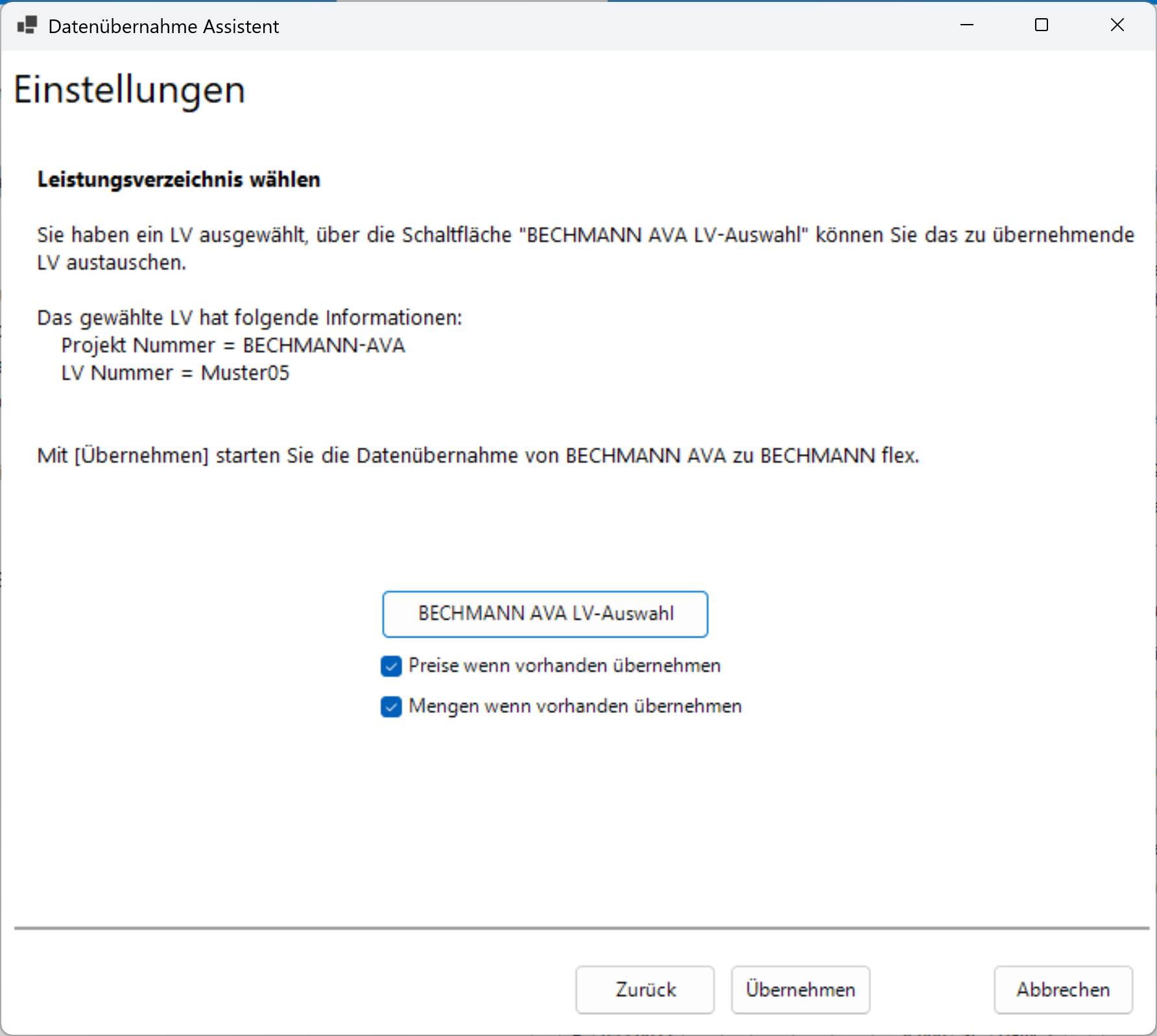Maximize the Datenübernahme Assistent window
Screen dimensions: 1157x1036
coord(1042,25)
